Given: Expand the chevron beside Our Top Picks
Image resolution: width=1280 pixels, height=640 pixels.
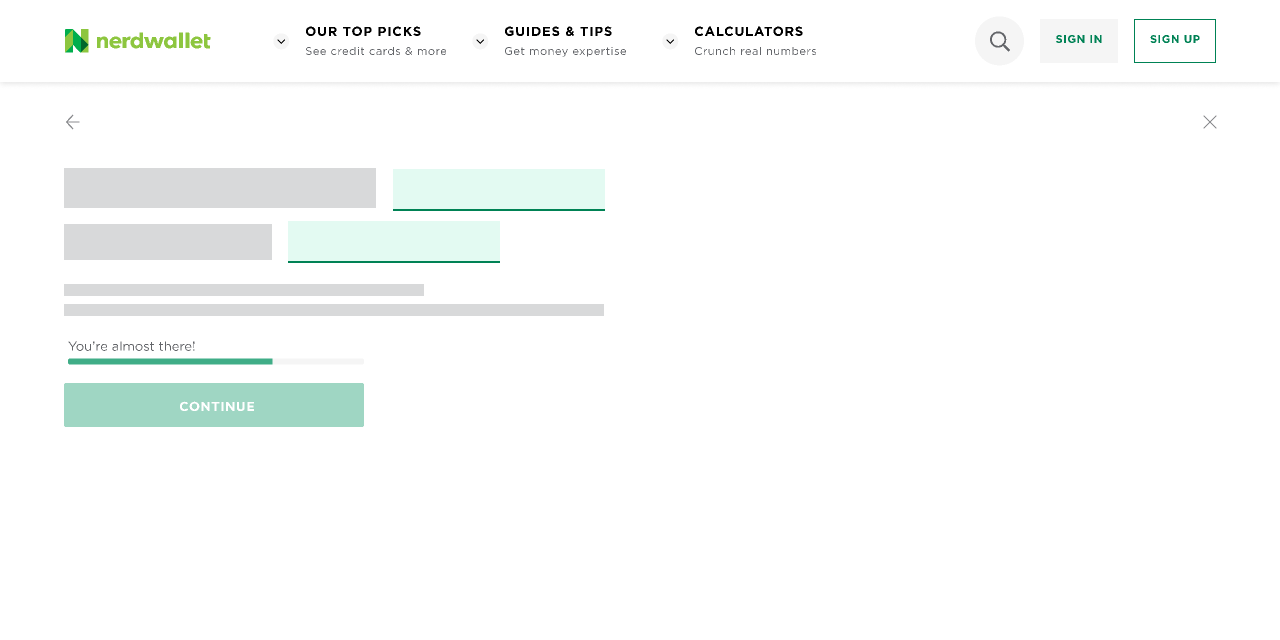Looking at the screenshot, I should (x=281, y=41).
